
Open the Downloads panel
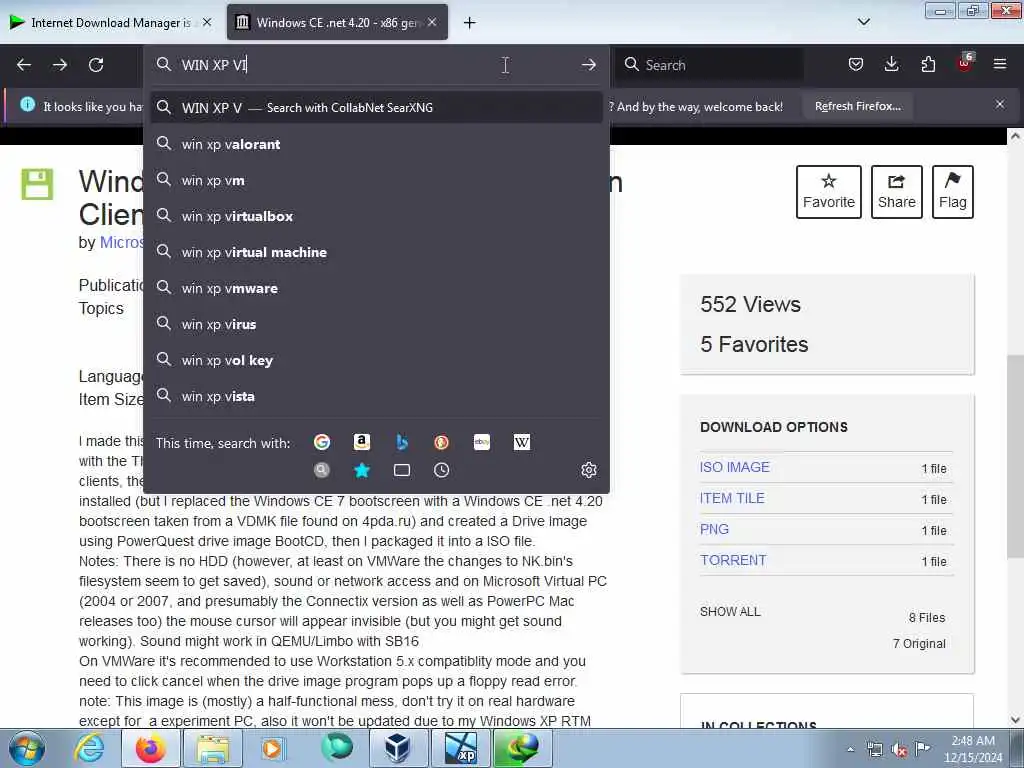pos(891,64)
